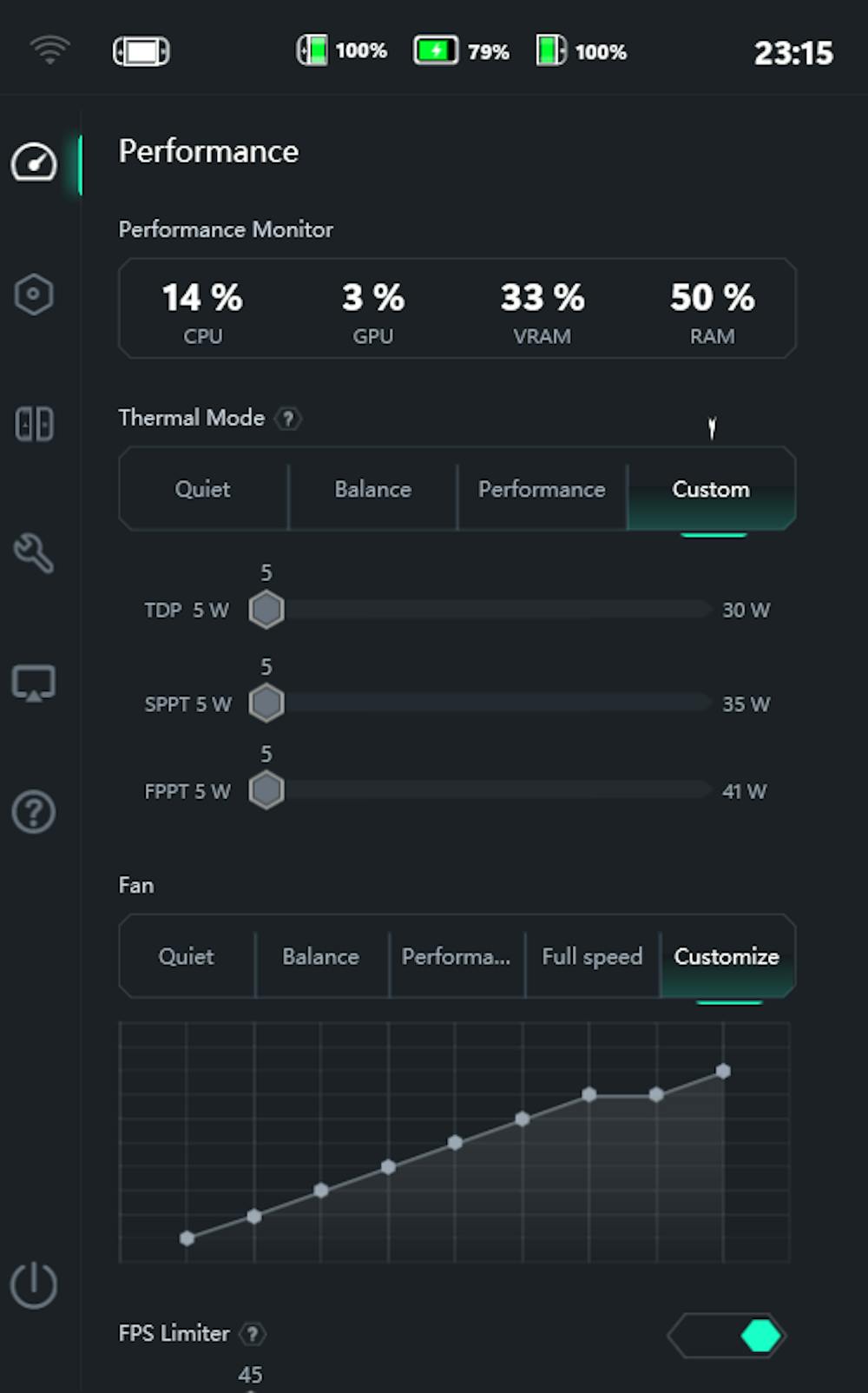Image resolution: width=868 pixels, height=1393 pixels.
Task: Select the Customize fan option
Action: point(727,956)
